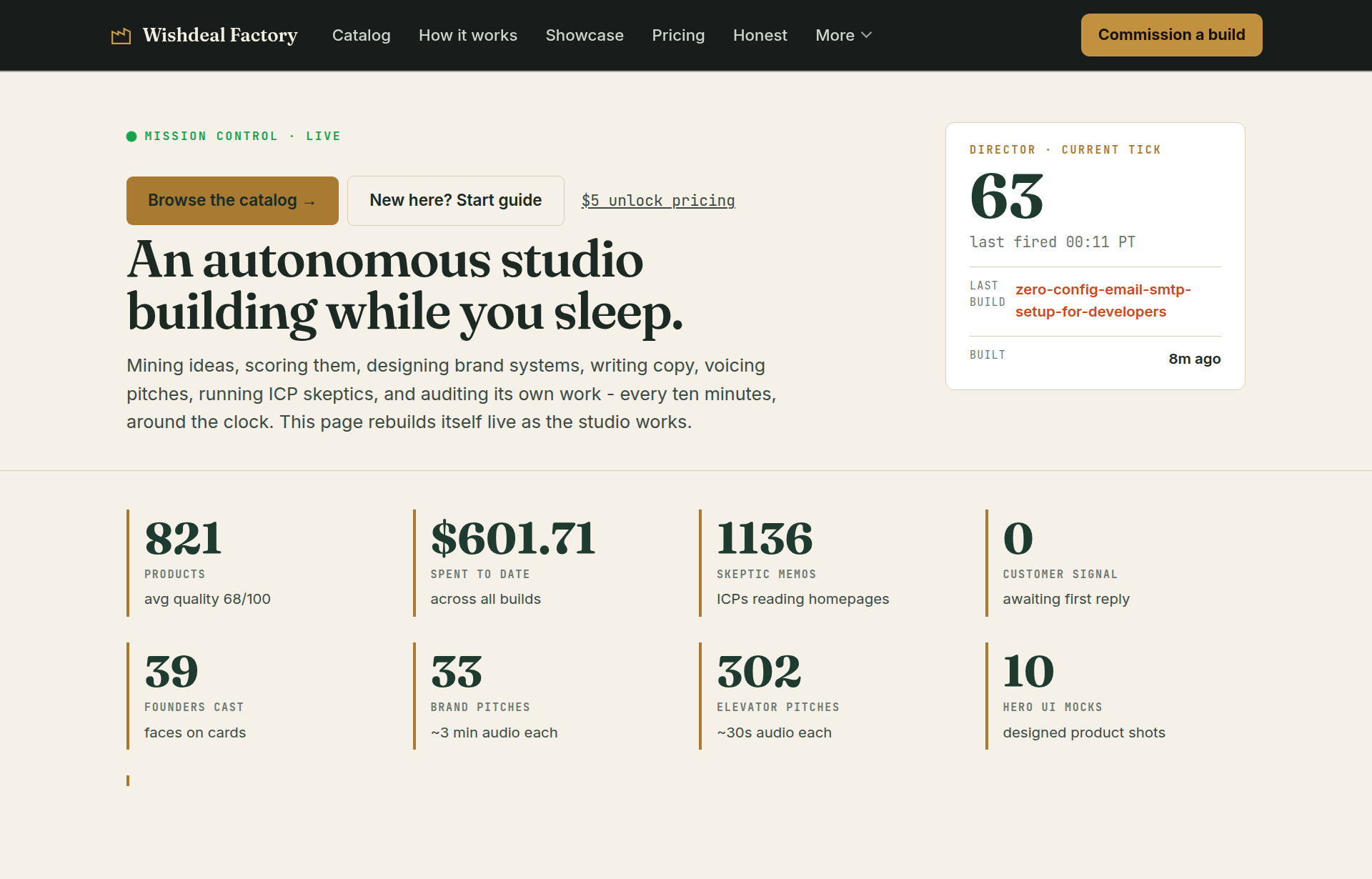The width and height of the screenshot is (1372, 879).
Task: Open the Showcase nav link
Action: tap(584, 35)
